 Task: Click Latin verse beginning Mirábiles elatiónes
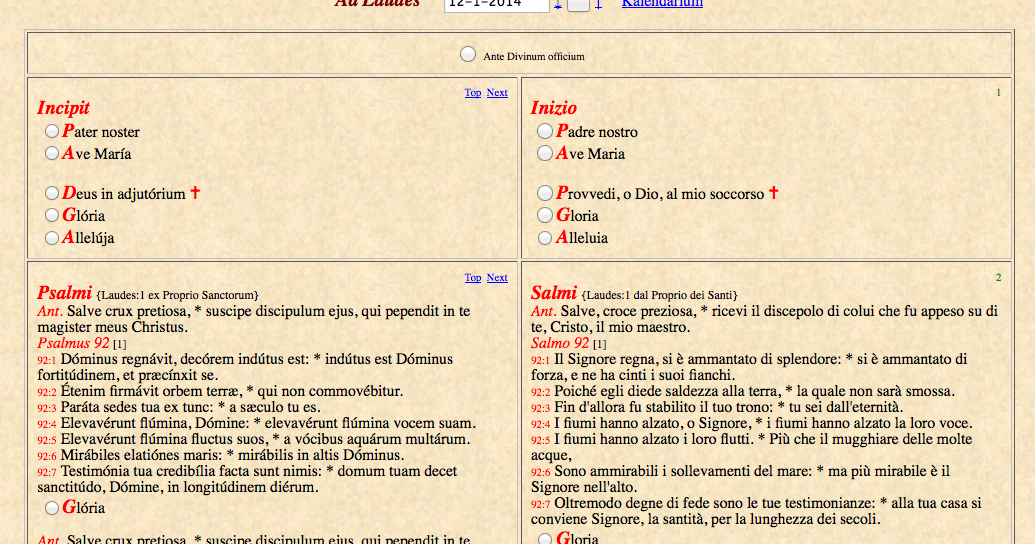point(220,455)
